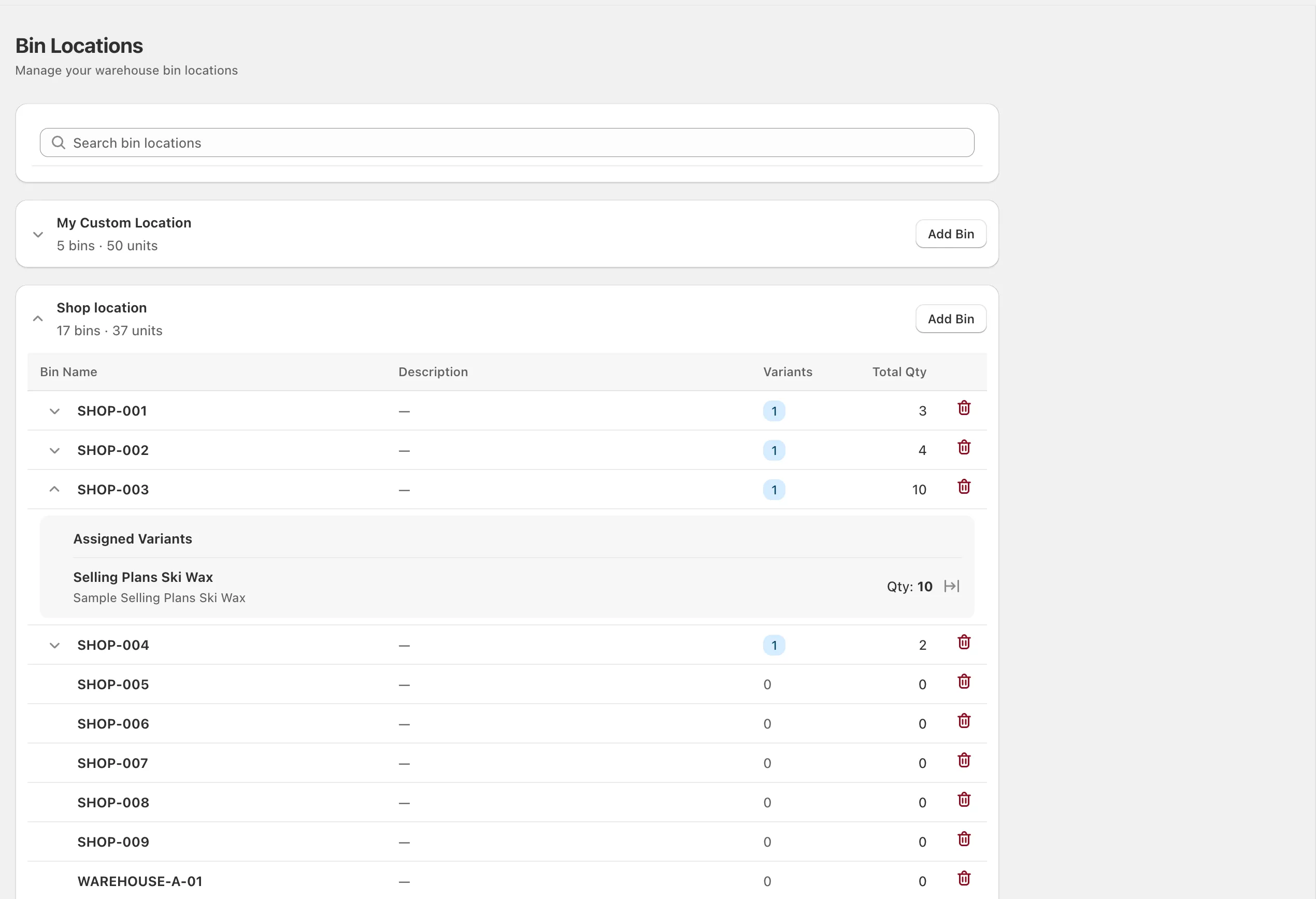Click trash icon for SHOP-002
The height and width of the screenshot is (899, 1316).
click(964, 448)
